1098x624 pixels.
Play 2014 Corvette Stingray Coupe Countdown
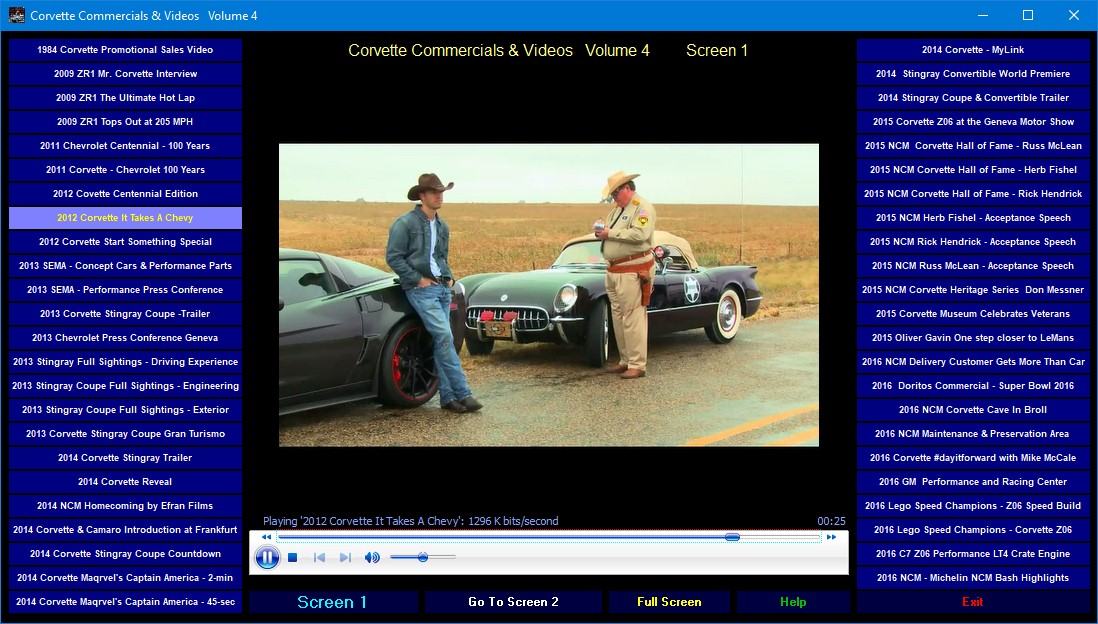[x=125, y=553]
